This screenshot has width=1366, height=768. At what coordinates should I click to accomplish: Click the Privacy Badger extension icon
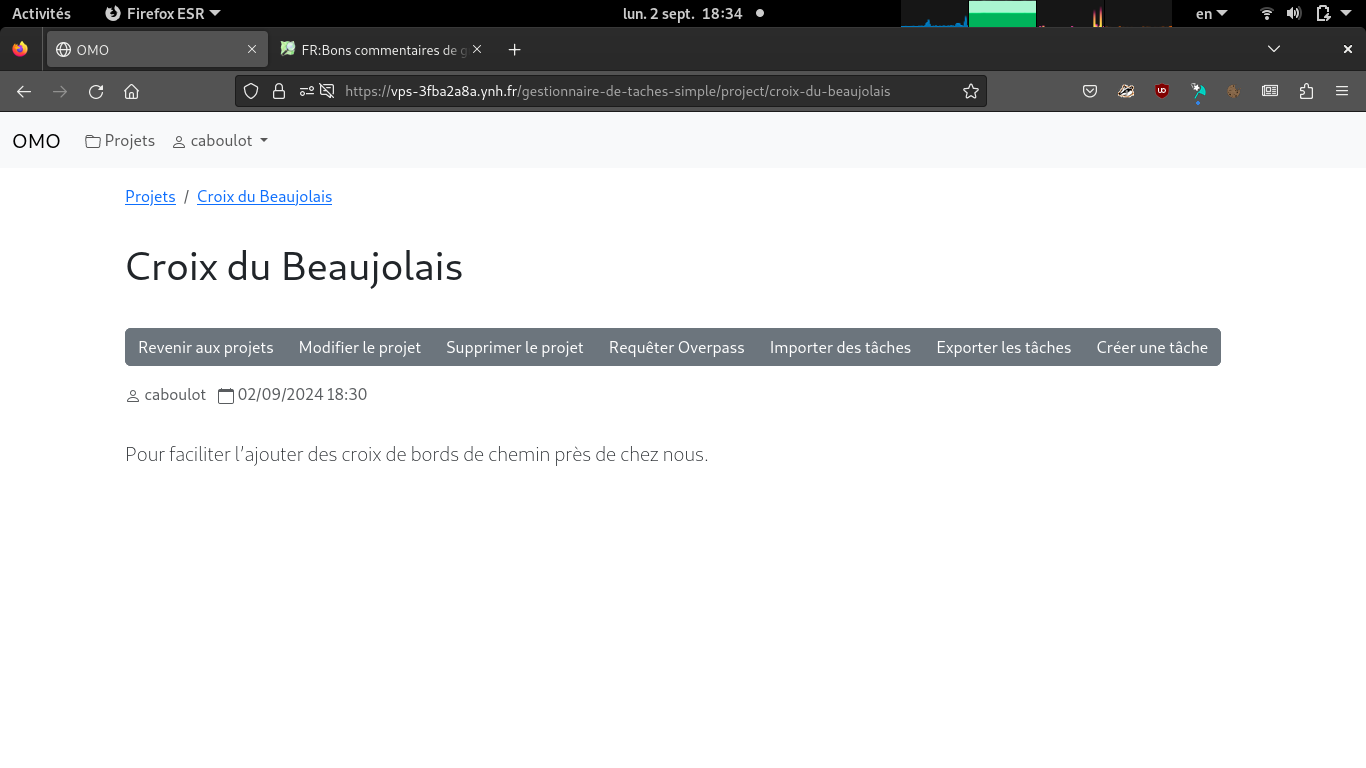click(1126, 91)
